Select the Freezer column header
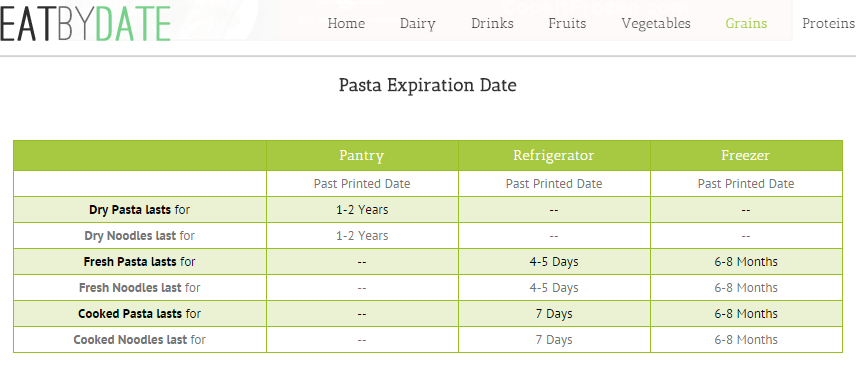856x375 pixels. (746, 156)
